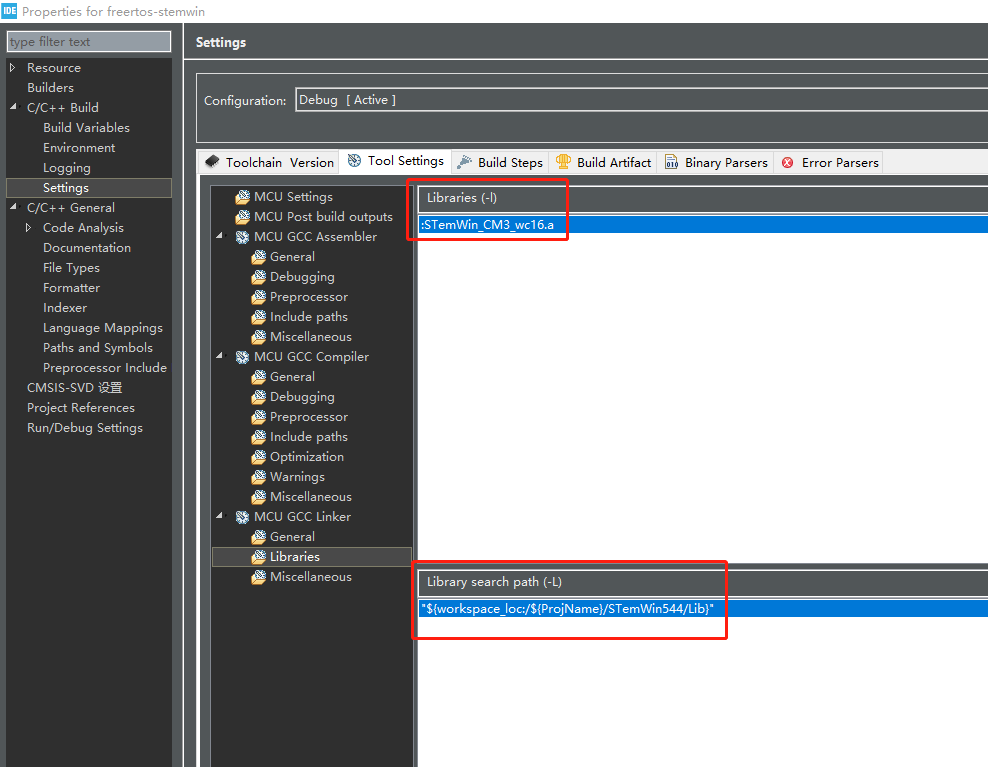Collapse the MCU GCC Assembler group
The height and width of the screenshot is (767, 988).
pos(219,236)
